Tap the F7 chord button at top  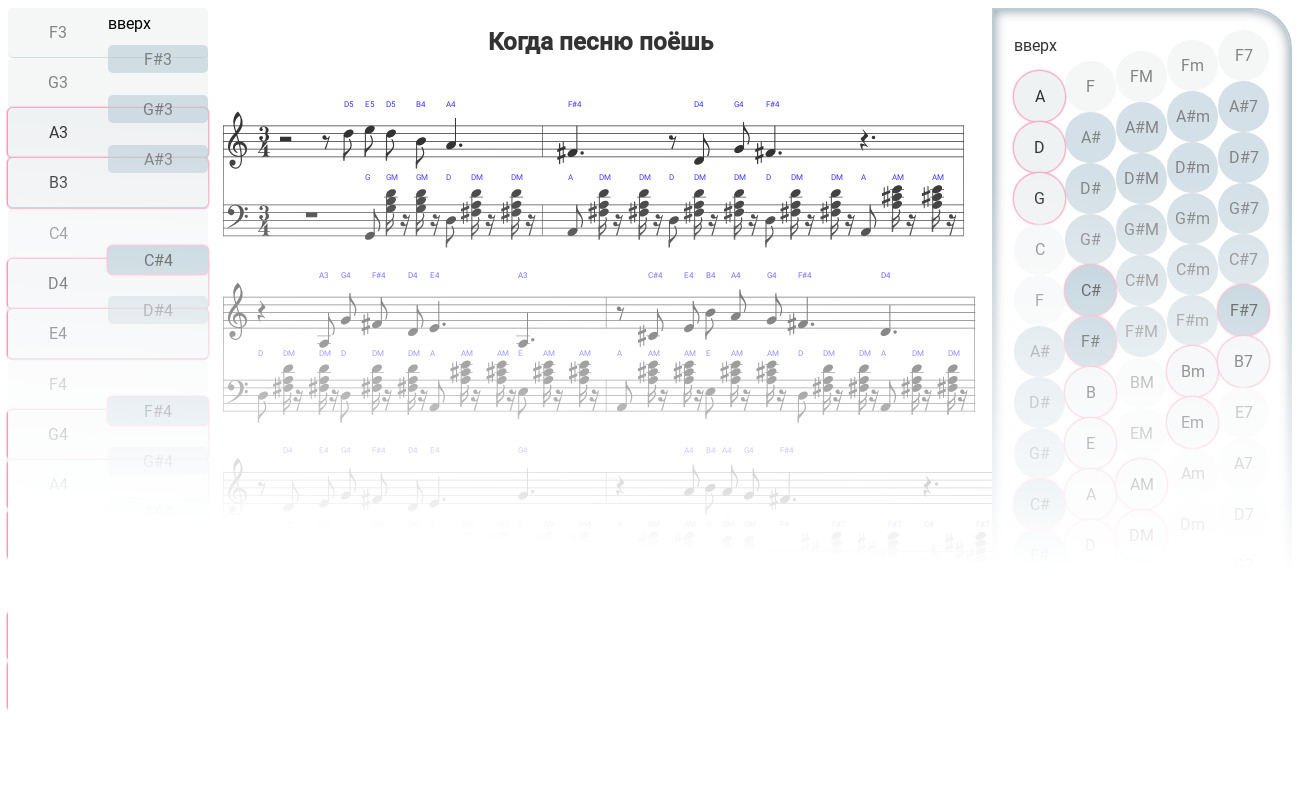(x=1243, y=56)
